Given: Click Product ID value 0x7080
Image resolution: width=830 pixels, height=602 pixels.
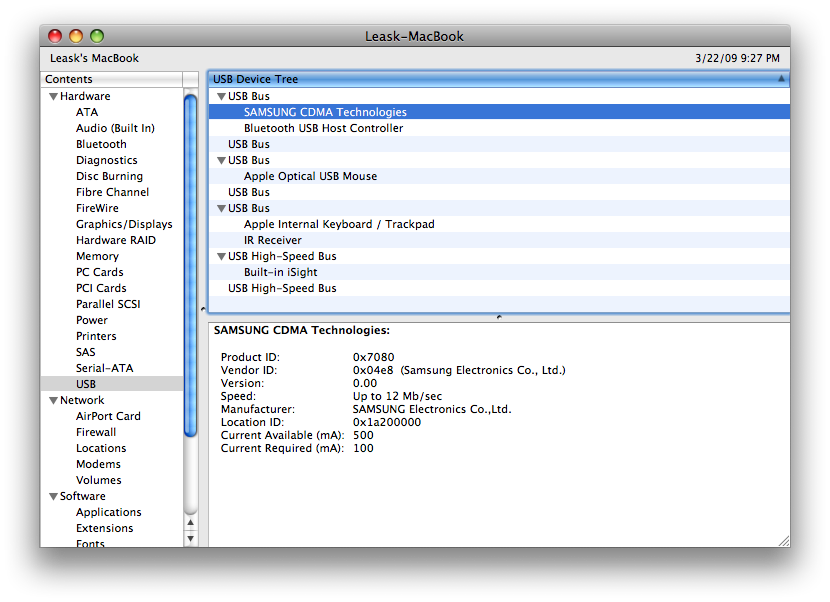Looking at the screenshot, I should 374,357.
